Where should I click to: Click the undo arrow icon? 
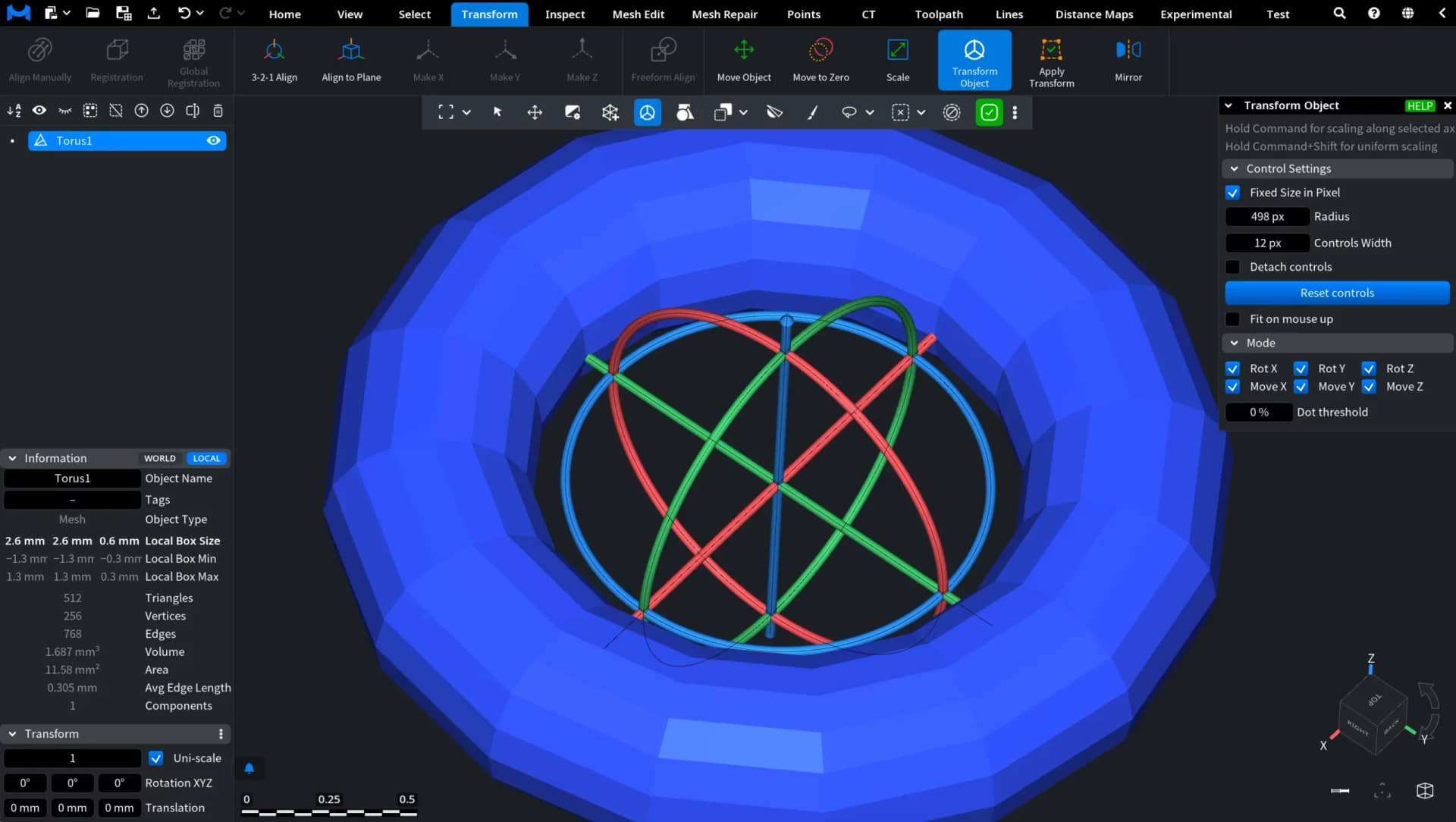(184, 13)
